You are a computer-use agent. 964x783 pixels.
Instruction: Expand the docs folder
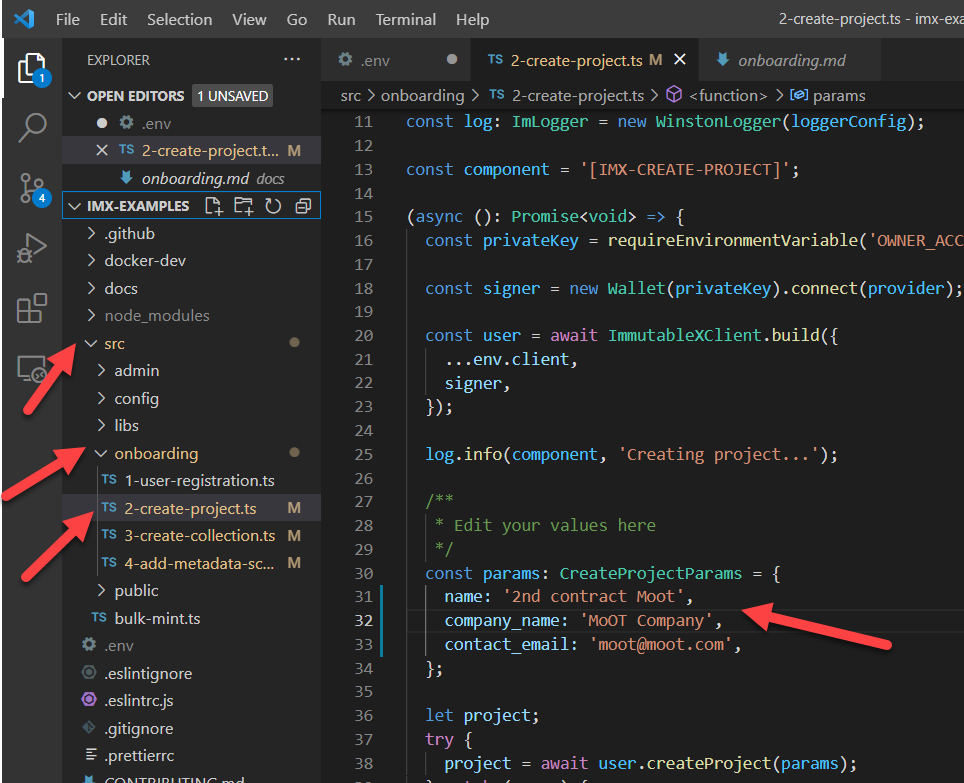pos(91,288)
